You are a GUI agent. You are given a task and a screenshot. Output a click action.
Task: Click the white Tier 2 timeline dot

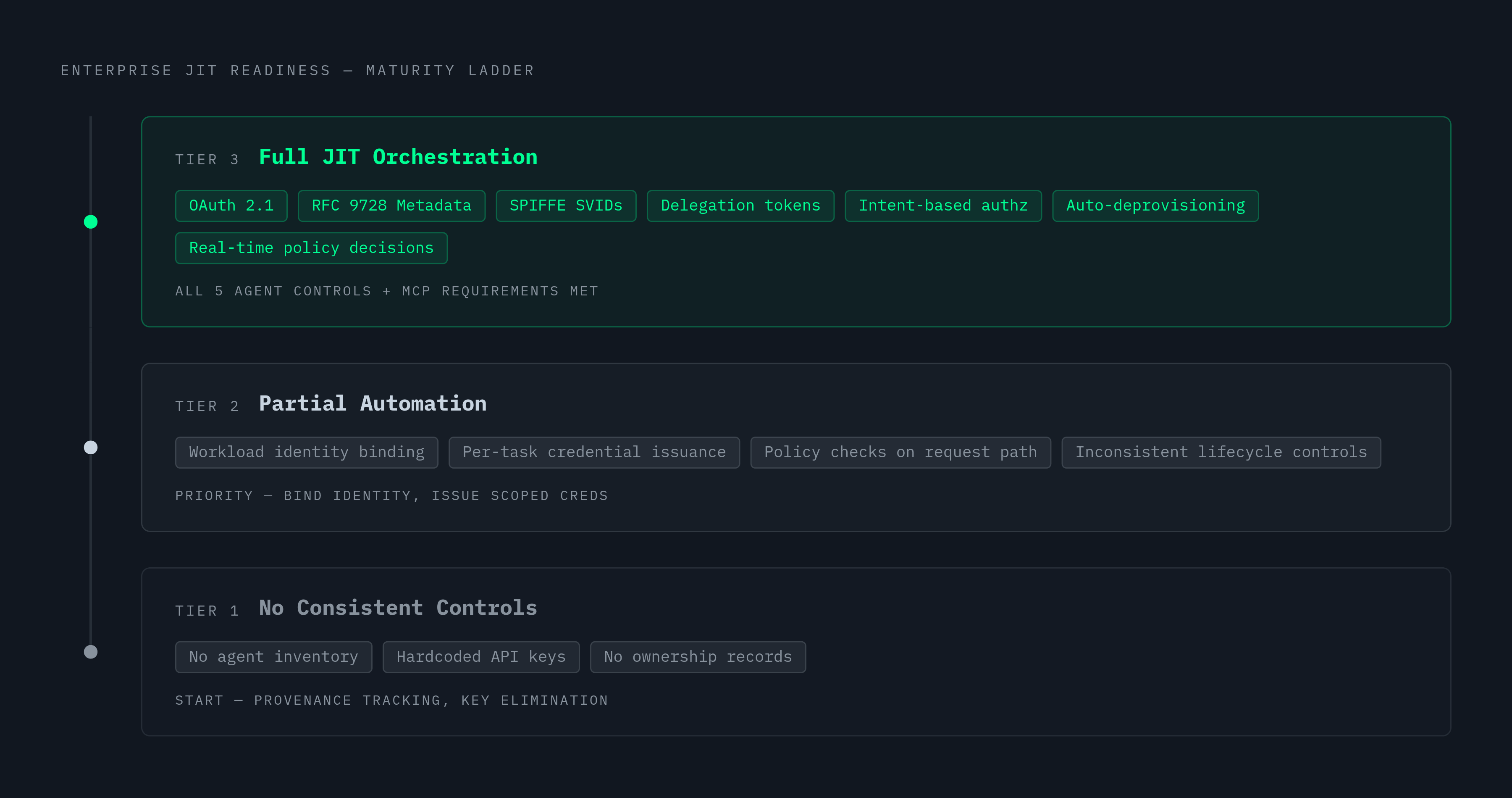[x=90, y=448]
